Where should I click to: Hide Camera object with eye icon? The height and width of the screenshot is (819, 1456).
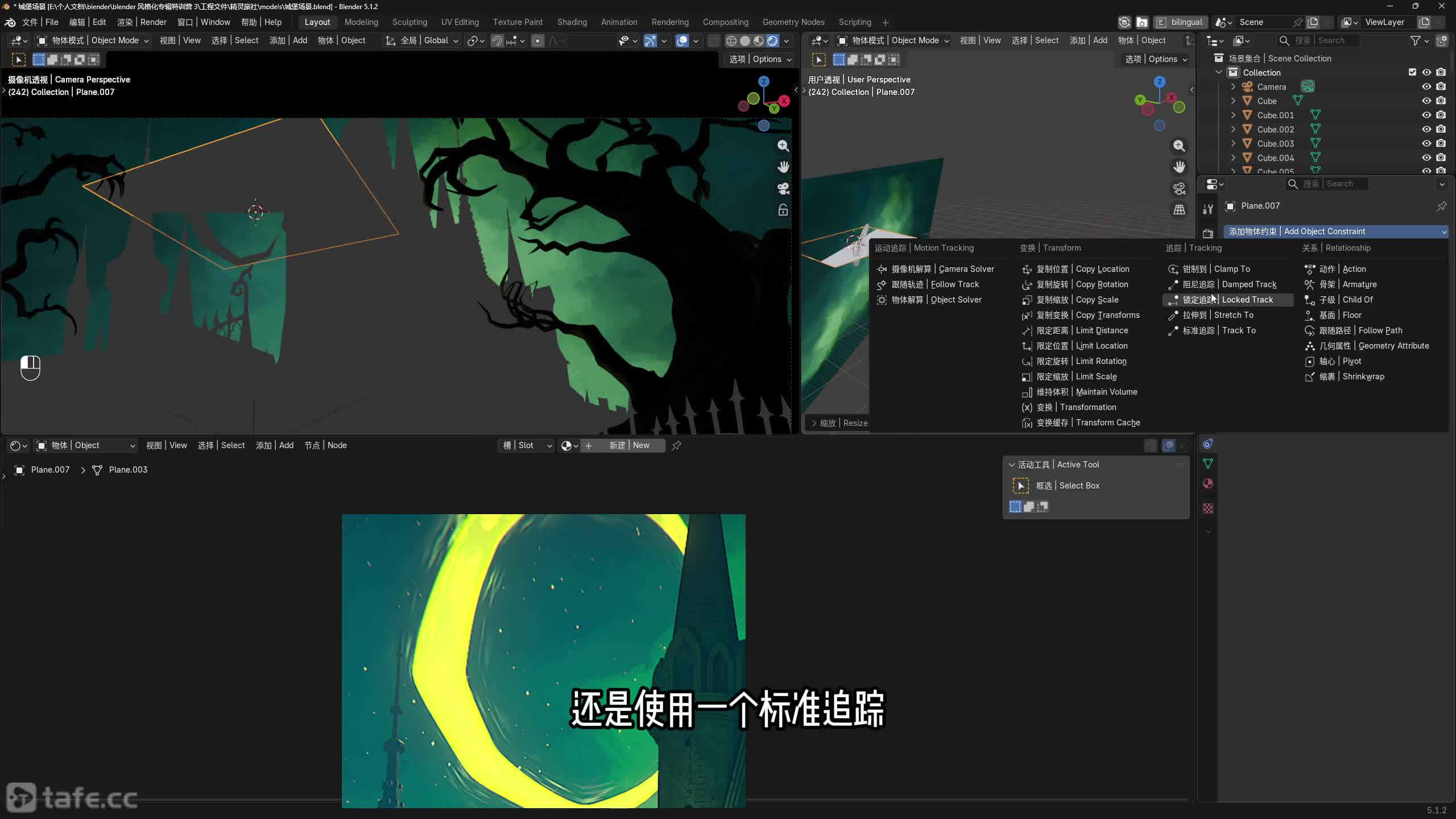pos(1426,86)
